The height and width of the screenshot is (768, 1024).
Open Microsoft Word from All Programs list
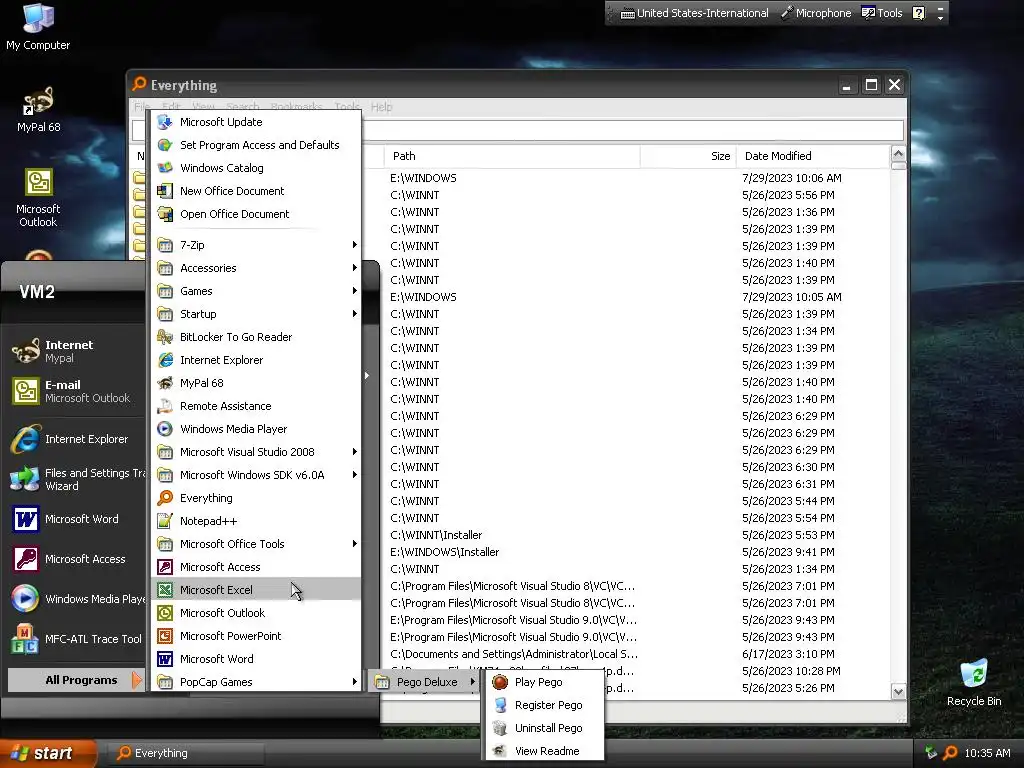(256, 659)
